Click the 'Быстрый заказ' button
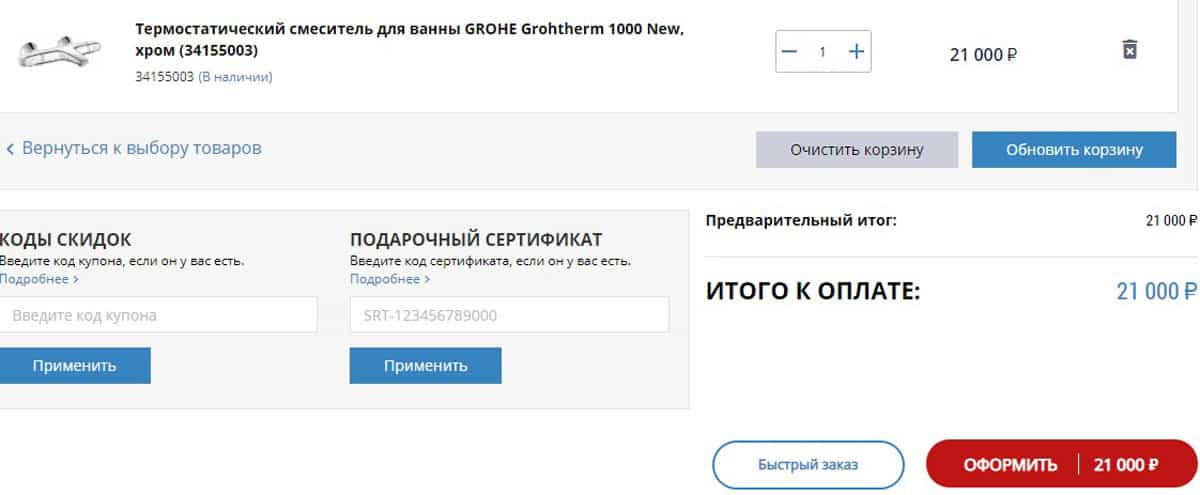Image resolution: width=1200 pixels, height=495 pixels. coord(808,465)
